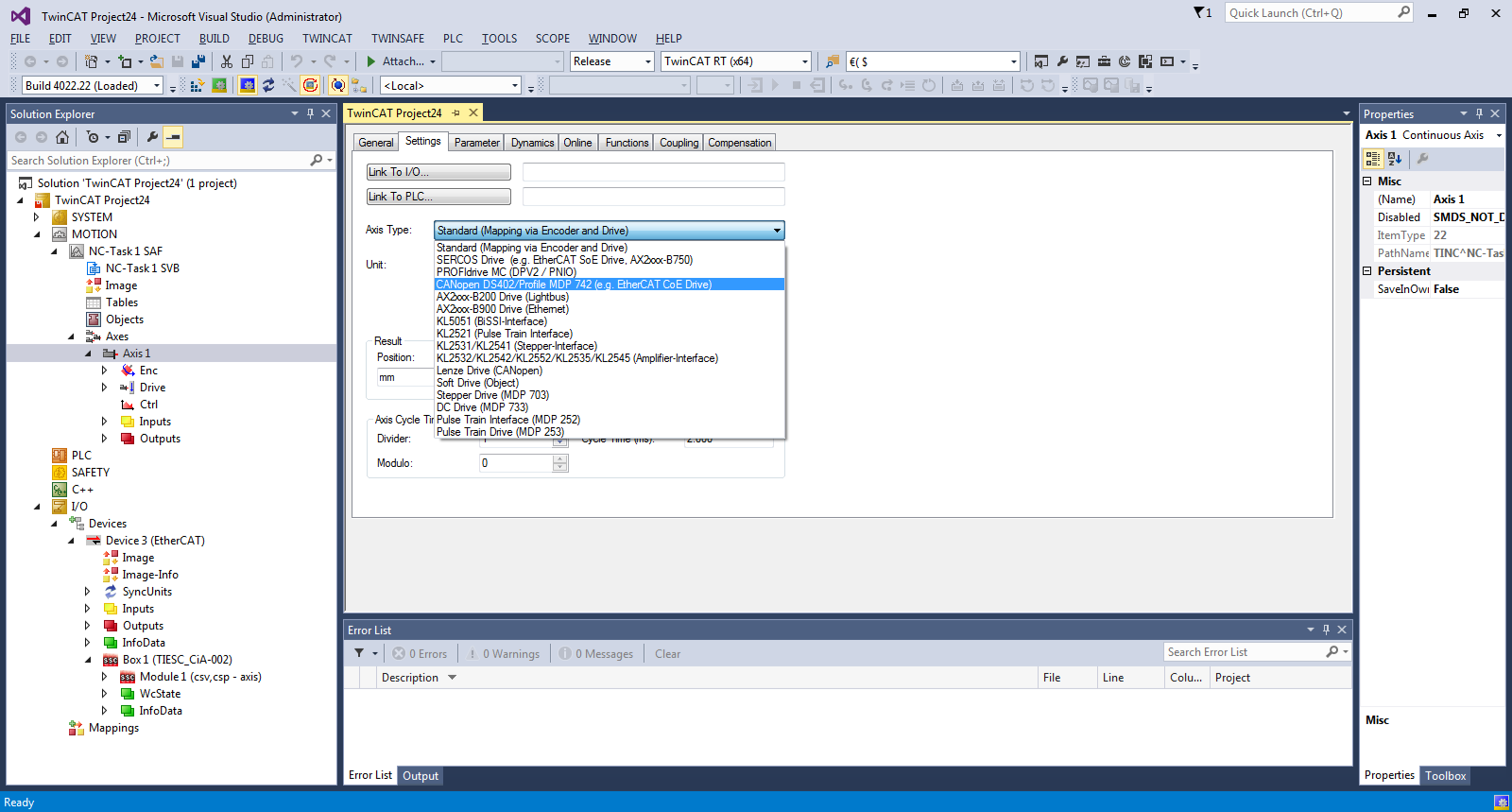1512x812 pixels.
Task: Click the Collapse All icon in Solution Explorer
Action: 124,137
